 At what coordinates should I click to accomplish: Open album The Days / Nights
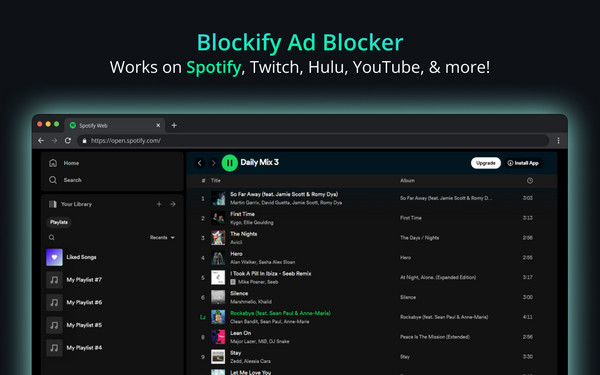(419, 238)
